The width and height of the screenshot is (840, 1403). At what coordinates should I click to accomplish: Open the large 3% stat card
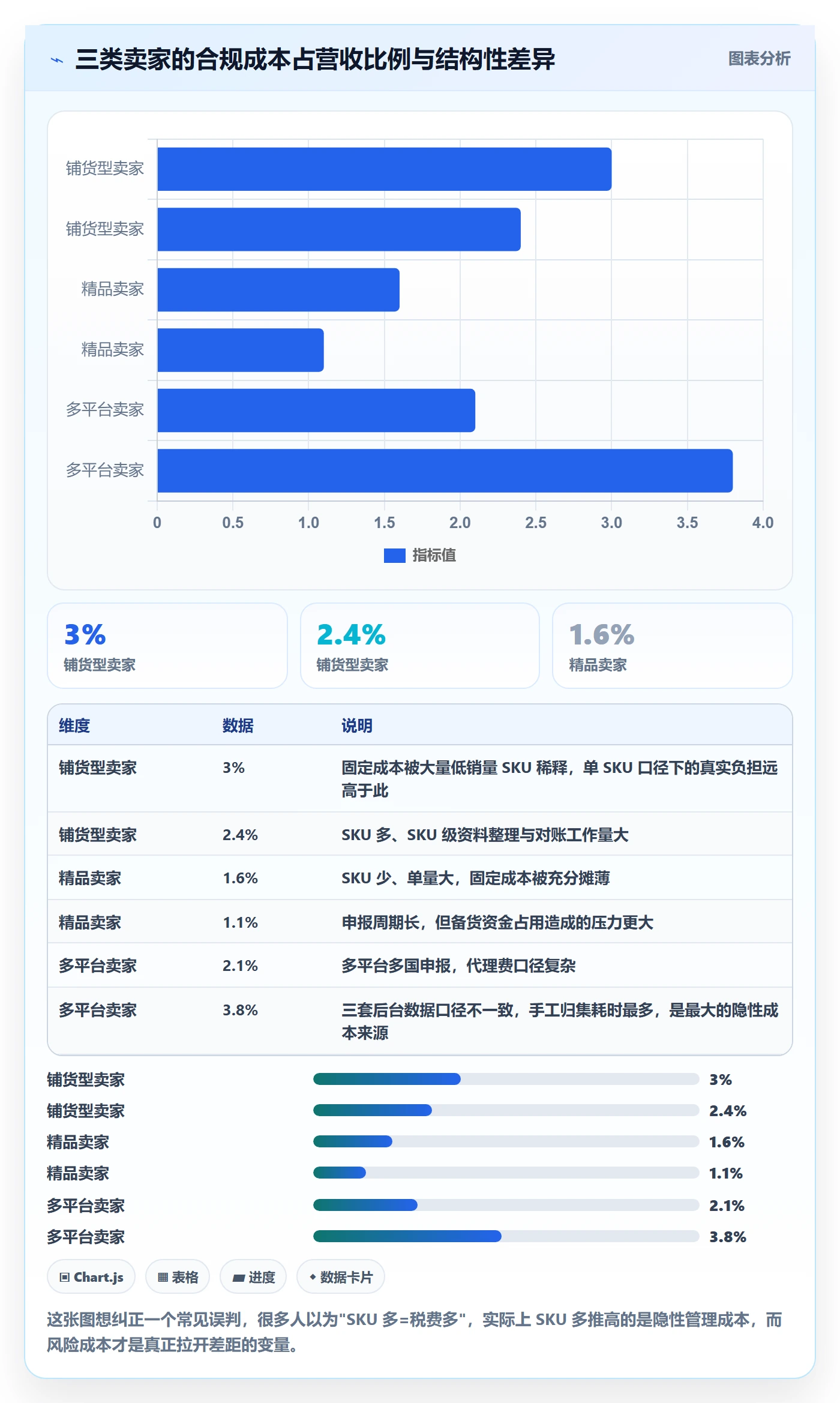[x=167, y=646]
